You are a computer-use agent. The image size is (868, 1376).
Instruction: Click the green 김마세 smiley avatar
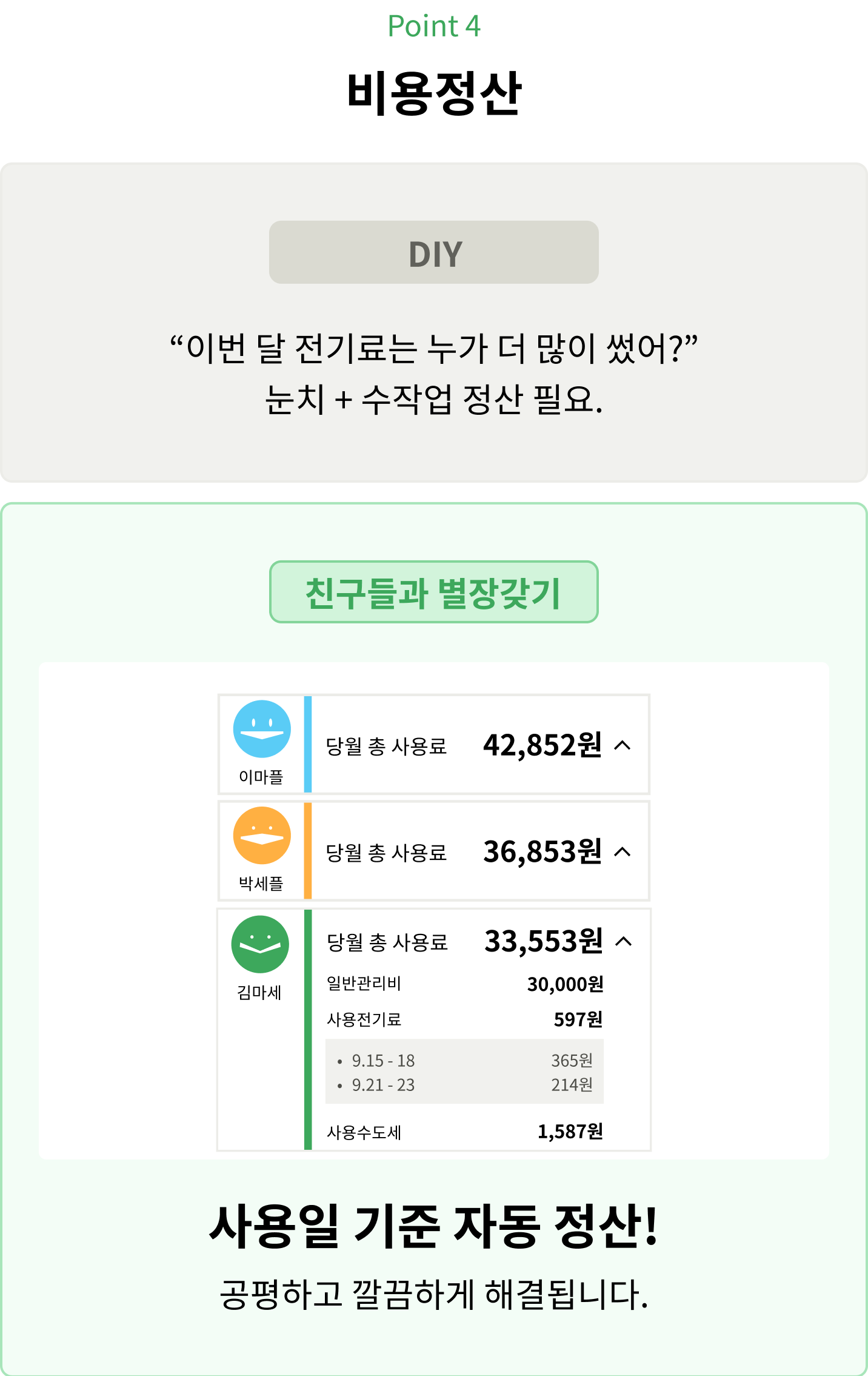(260, 944)
